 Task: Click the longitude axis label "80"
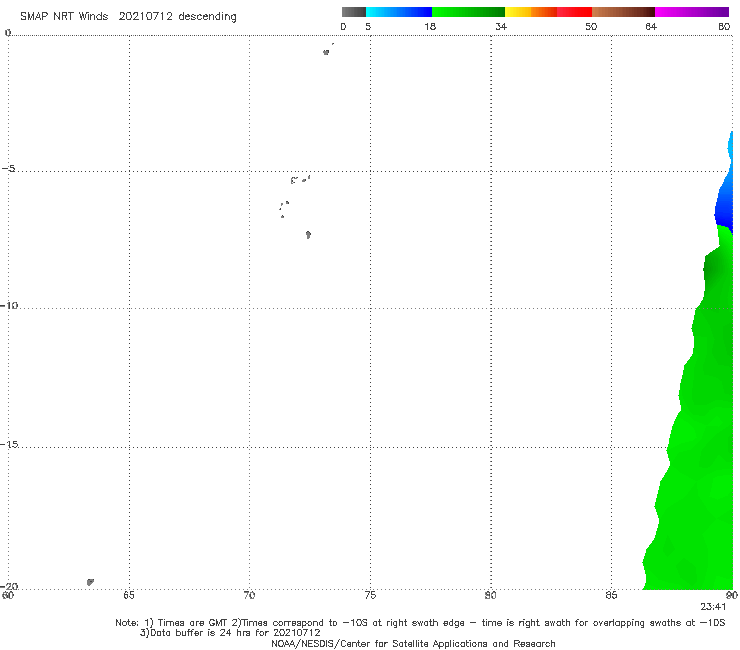(490, 595)
